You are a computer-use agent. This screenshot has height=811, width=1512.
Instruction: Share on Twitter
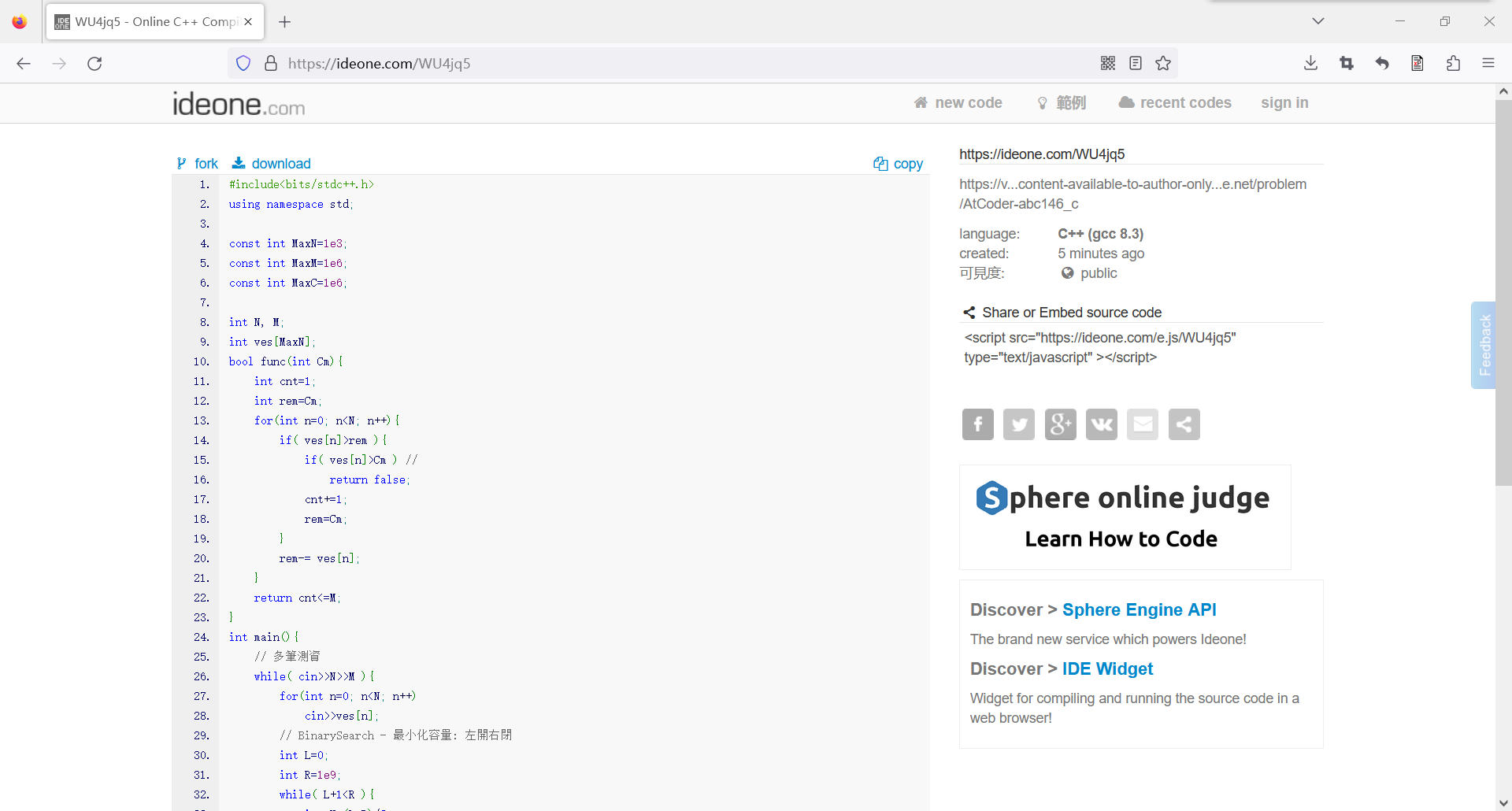(1019, 424)
